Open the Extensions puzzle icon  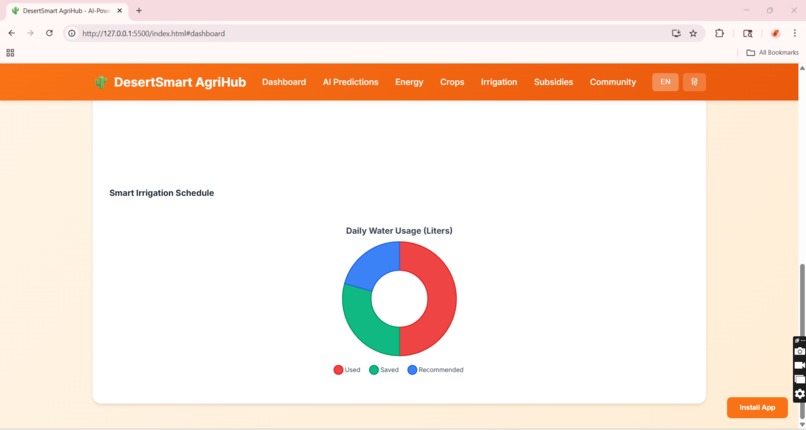tap(719, 33)
